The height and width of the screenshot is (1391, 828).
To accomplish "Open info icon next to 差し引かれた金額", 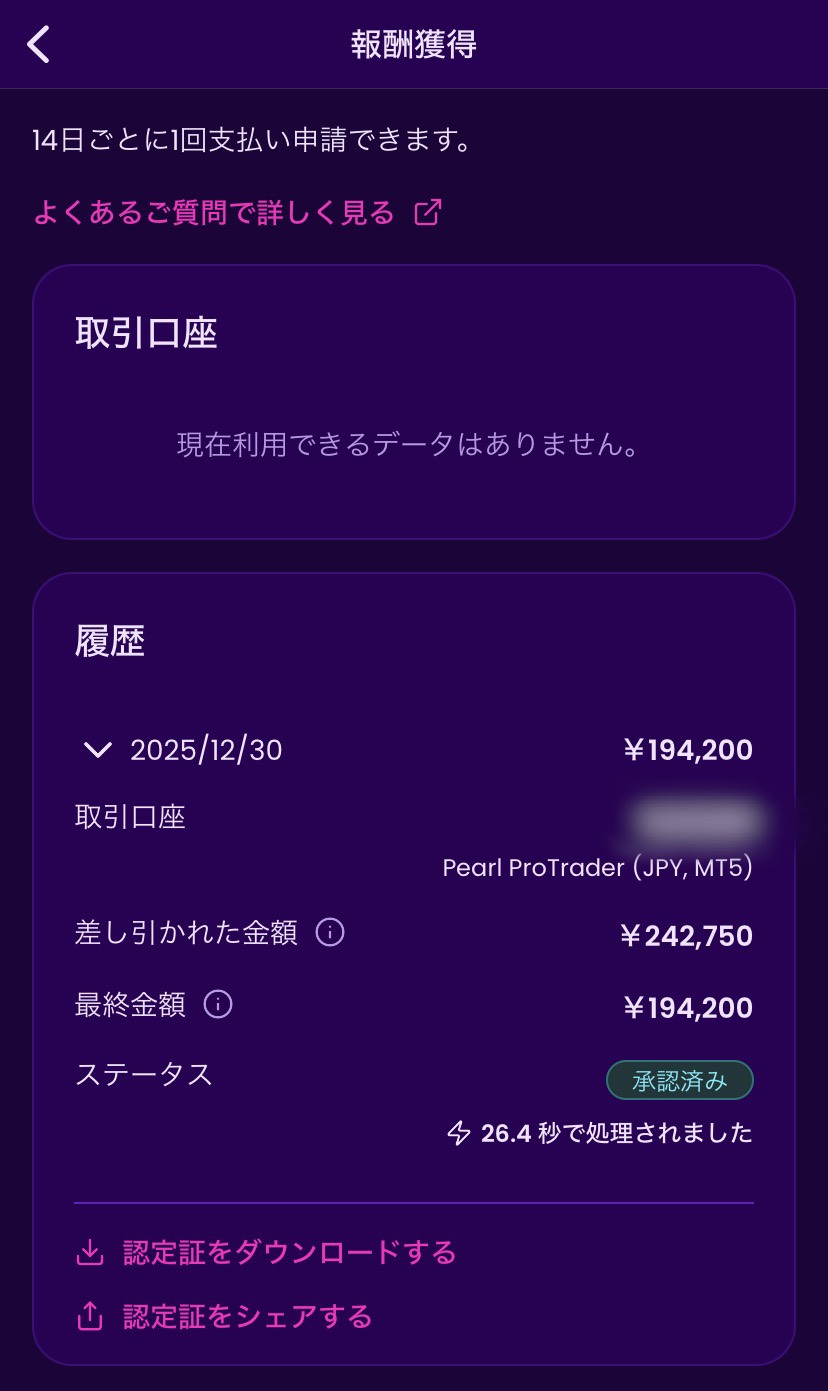I will 330,933.
